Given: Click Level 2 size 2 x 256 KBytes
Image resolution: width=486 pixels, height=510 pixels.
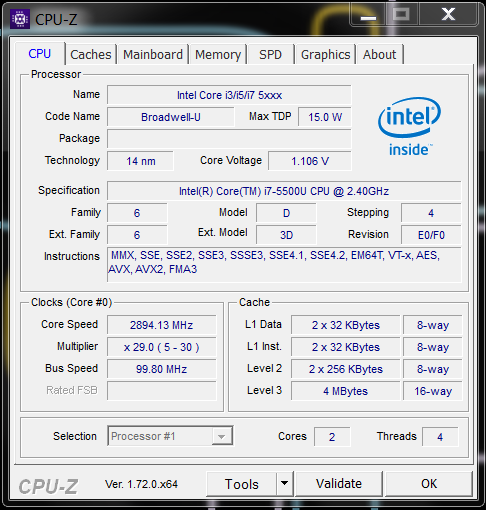Looking at the screenshot, I should (345, 369).
